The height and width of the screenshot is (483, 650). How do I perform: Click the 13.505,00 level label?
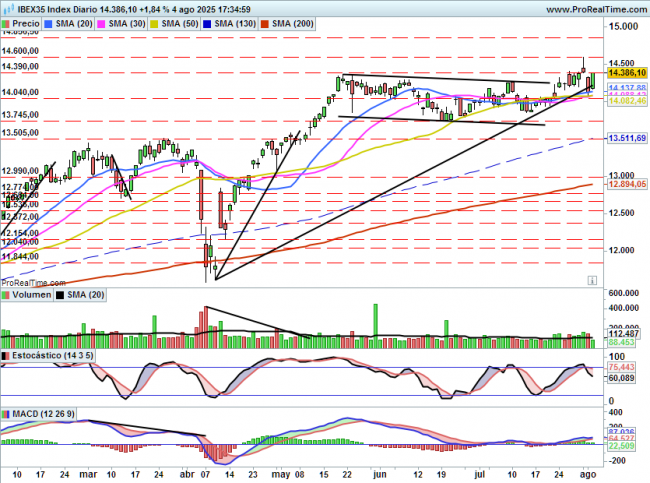(20, 133)
